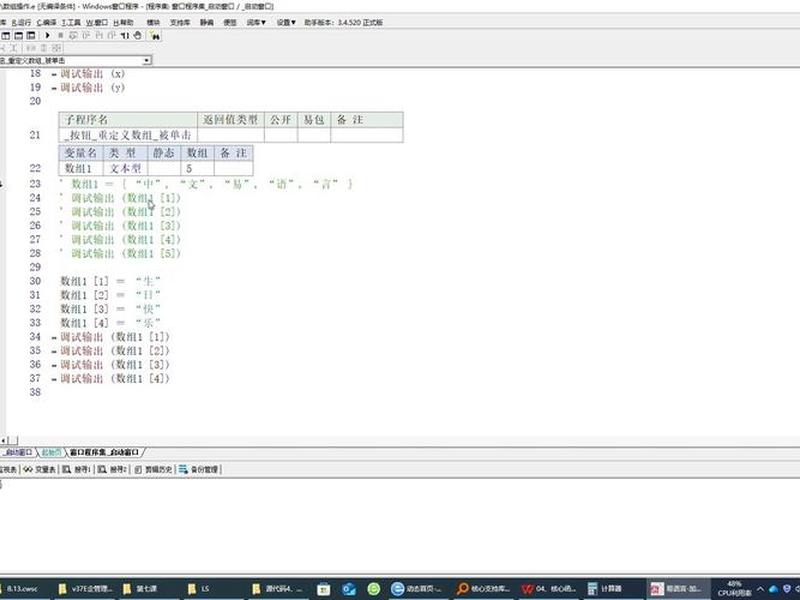
Task: Click the third window-layout toolbar icon
Action: [31, 35]
